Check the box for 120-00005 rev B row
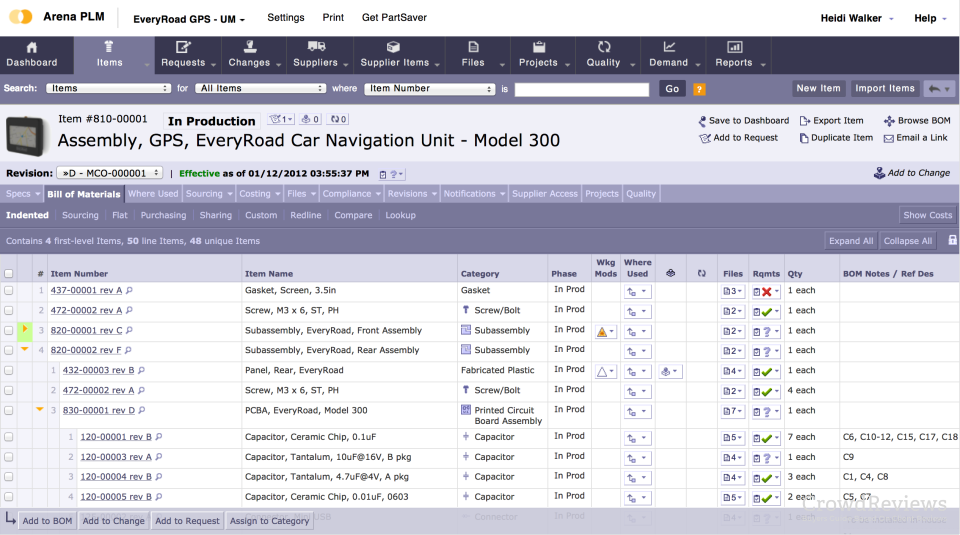 9,496
